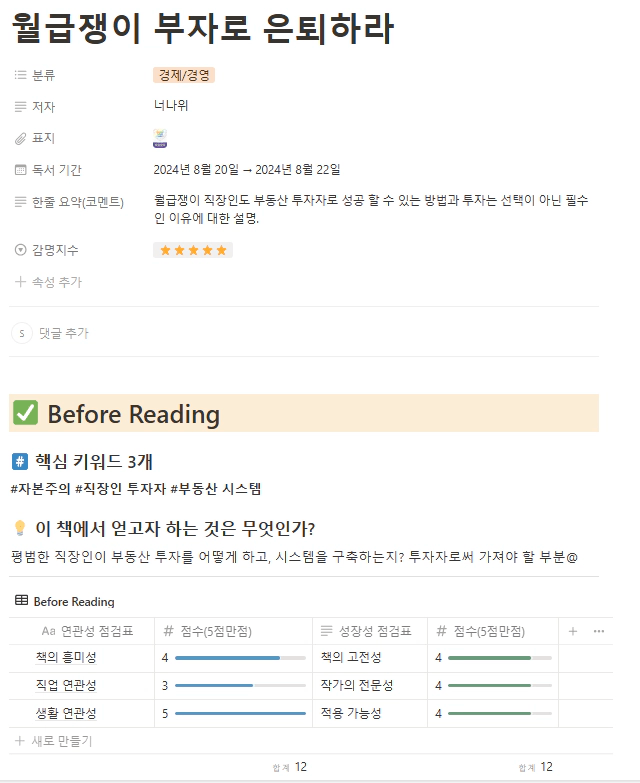Click the green checkmark emoji before Before Reading
640x783 pixels.
pyautogui.click(x=25, y=413)
